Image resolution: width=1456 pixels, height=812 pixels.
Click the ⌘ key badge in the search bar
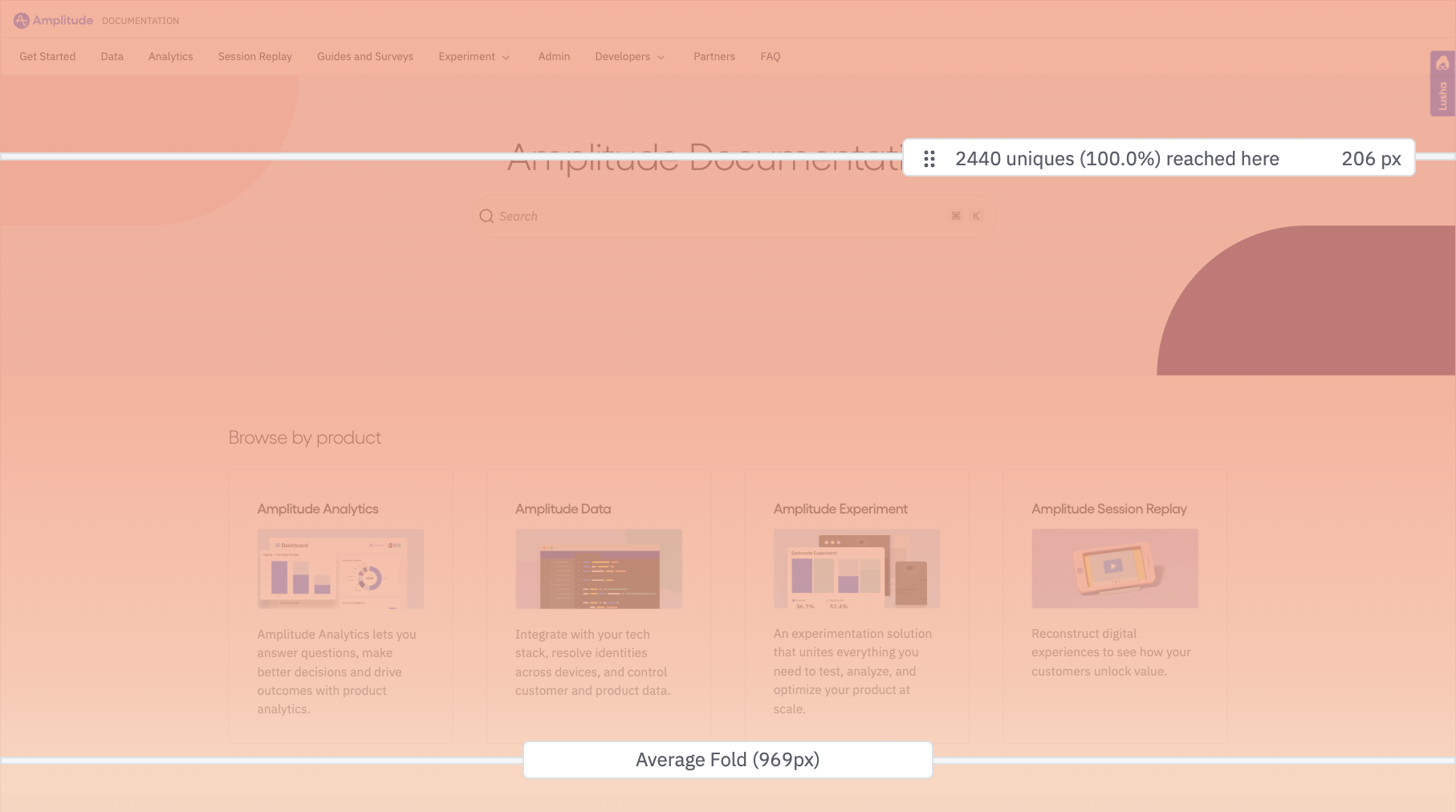coord(955,216)
